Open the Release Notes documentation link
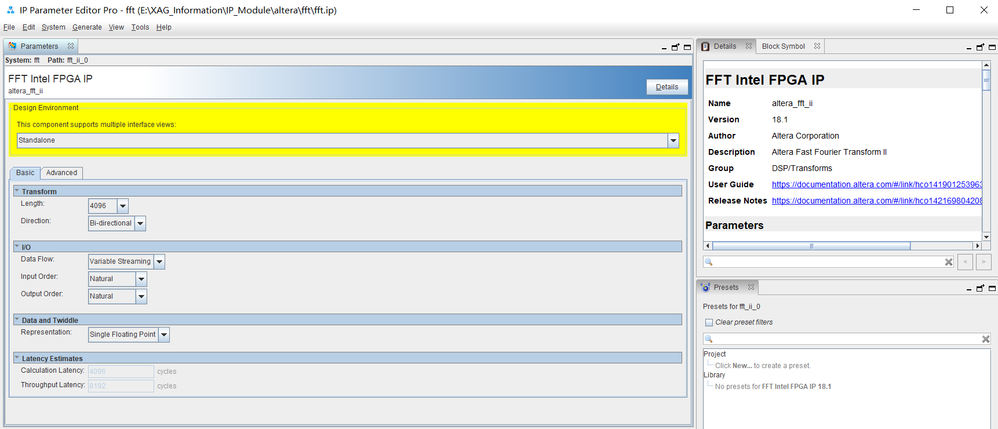This screenshot has width=998, height=429. 876,200
